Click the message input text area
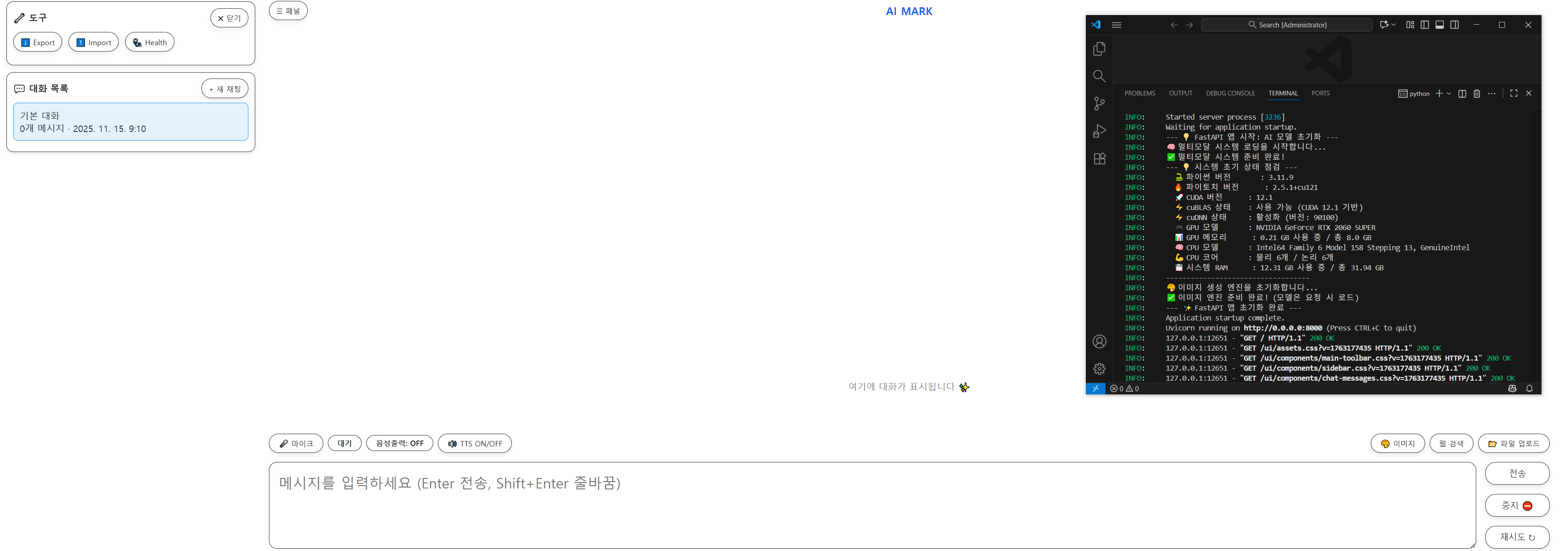The height and width of the screenshot is (551, 1568). coord(872,505)
